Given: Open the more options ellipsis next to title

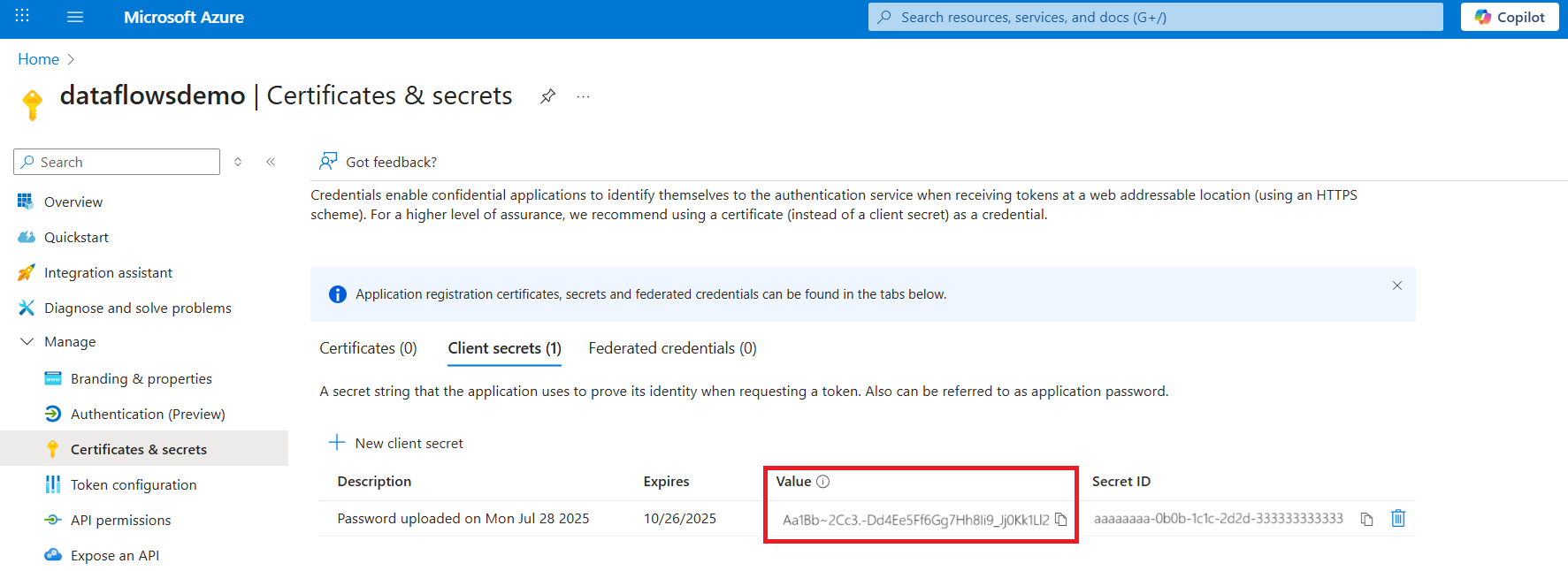Looking at the screenshot, I should tap(583, 96).
